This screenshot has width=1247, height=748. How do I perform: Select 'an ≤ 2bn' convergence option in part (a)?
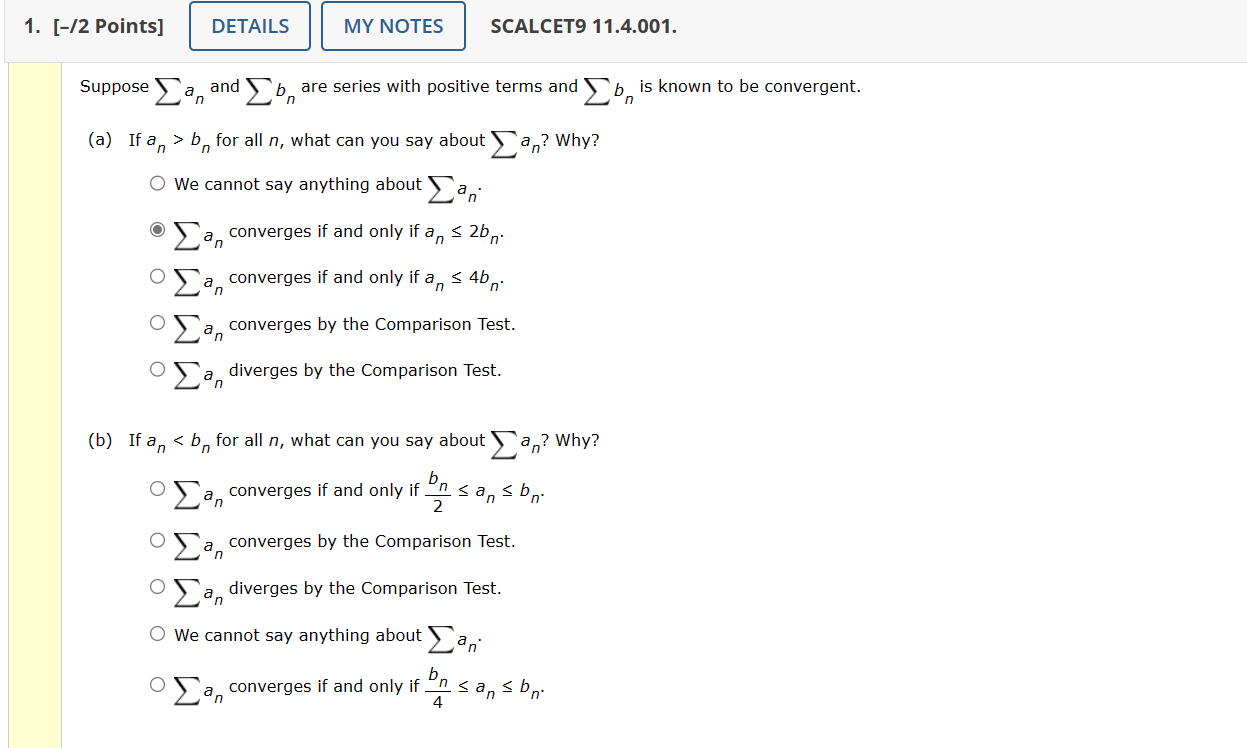pos(157,229)
